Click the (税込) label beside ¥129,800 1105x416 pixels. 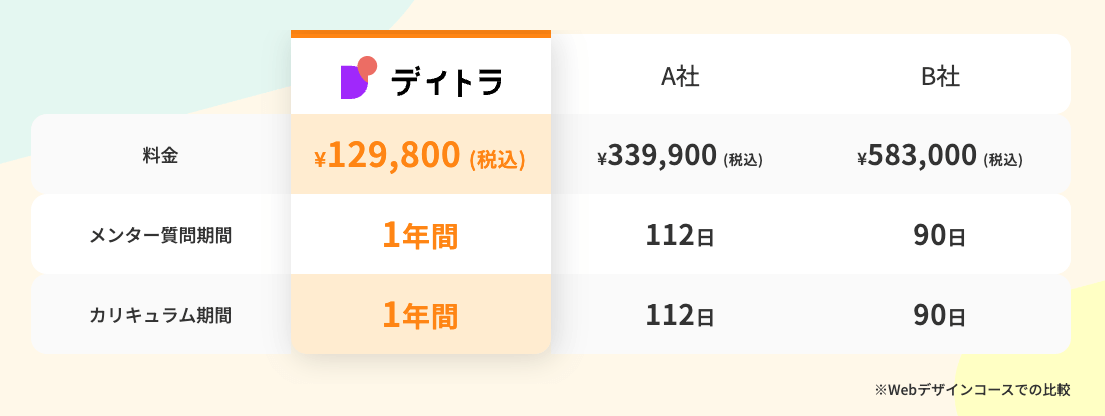coord(497,158)
